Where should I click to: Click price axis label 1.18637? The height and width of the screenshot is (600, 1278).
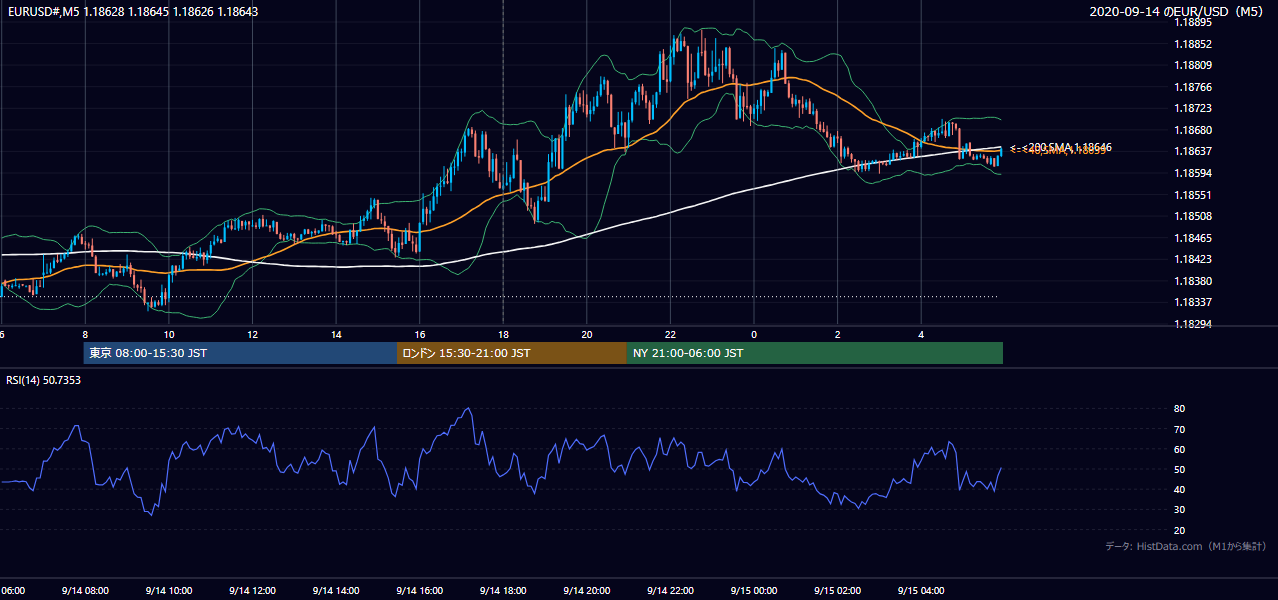(1192, 151)
